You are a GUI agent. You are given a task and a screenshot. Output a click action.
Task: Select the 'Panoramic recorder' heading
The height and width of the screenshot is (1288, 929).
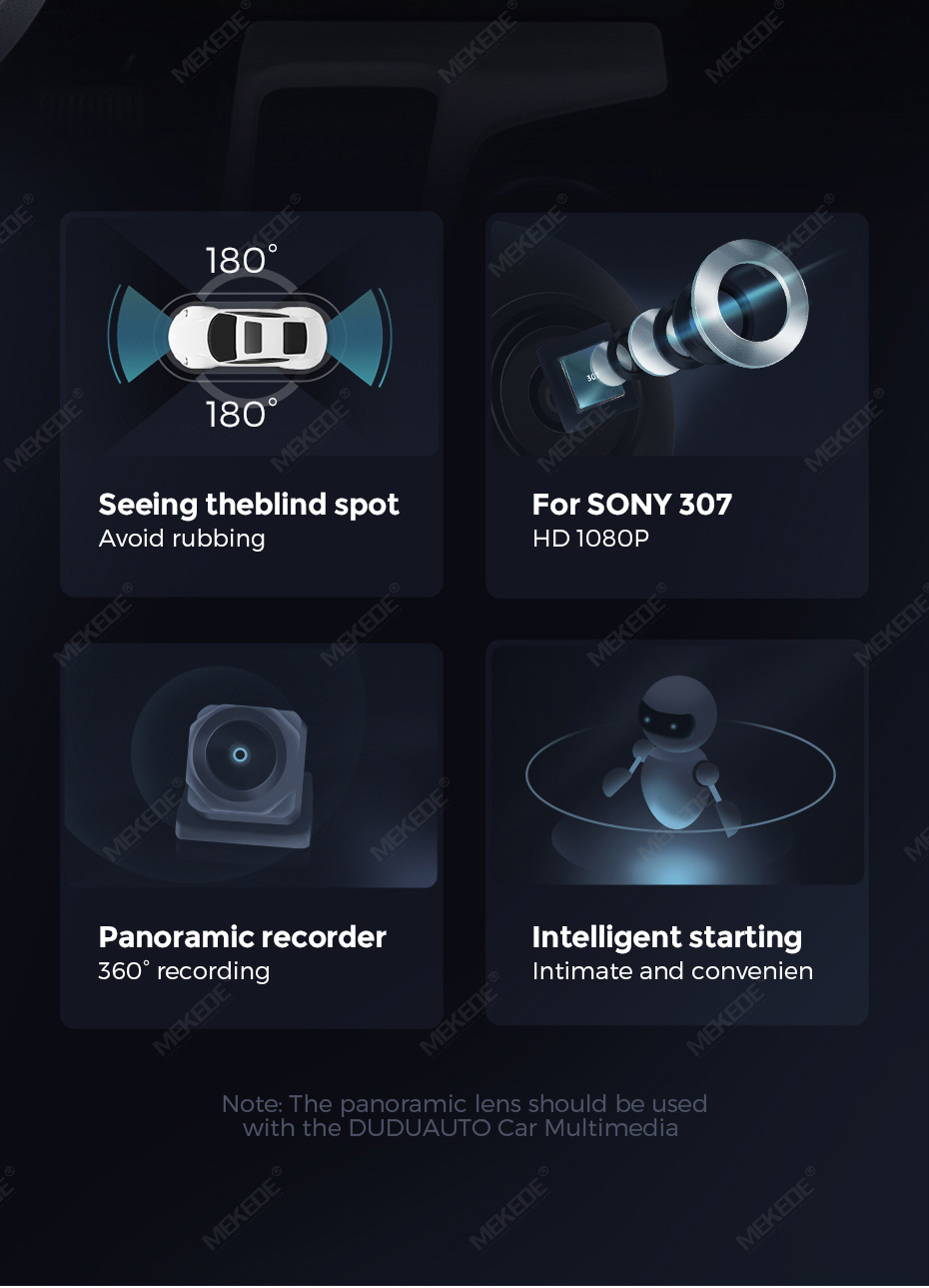pyautogui.click(x=242, y=937)
